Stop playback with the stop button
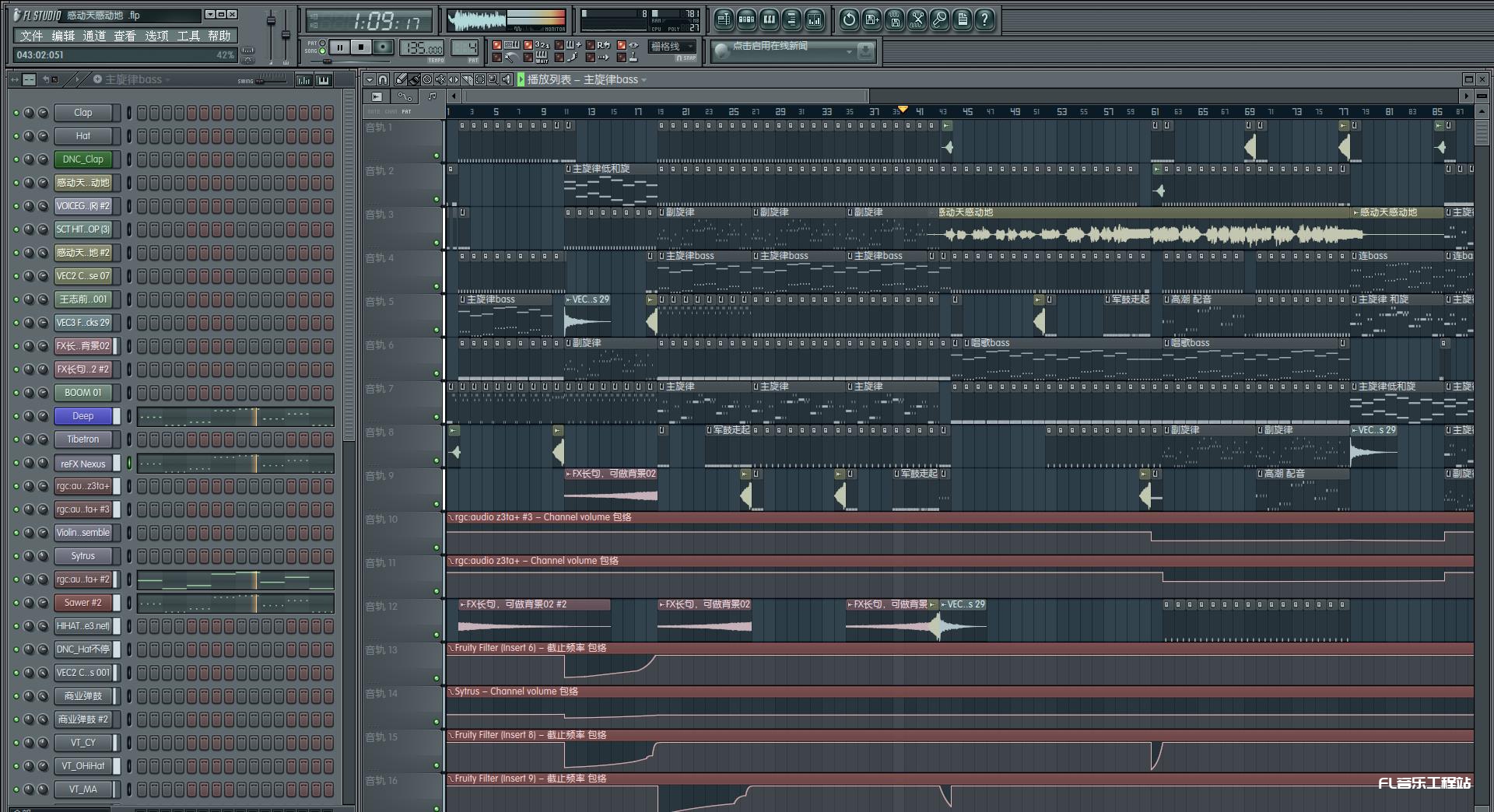Image resolution: width=1494 pixels, height=812 pixels. [361, 47]
